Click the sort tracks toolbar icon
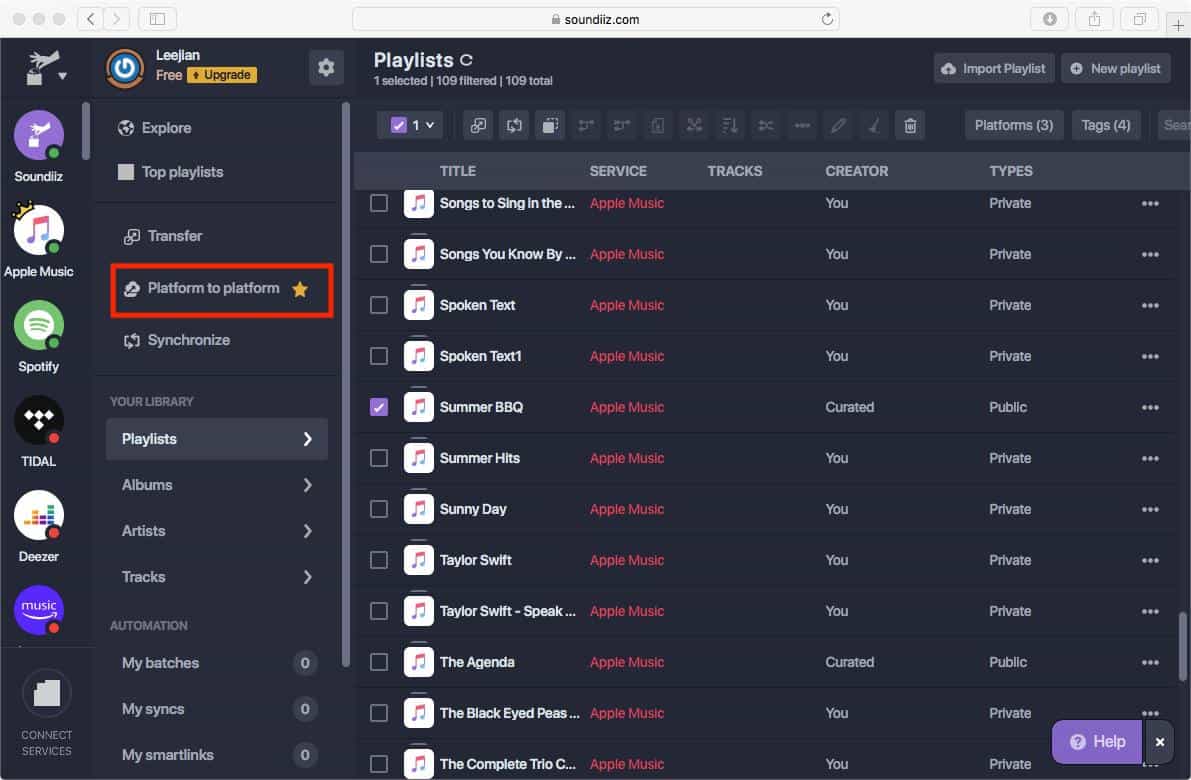Screen dimensions: 1191x780 730,125
